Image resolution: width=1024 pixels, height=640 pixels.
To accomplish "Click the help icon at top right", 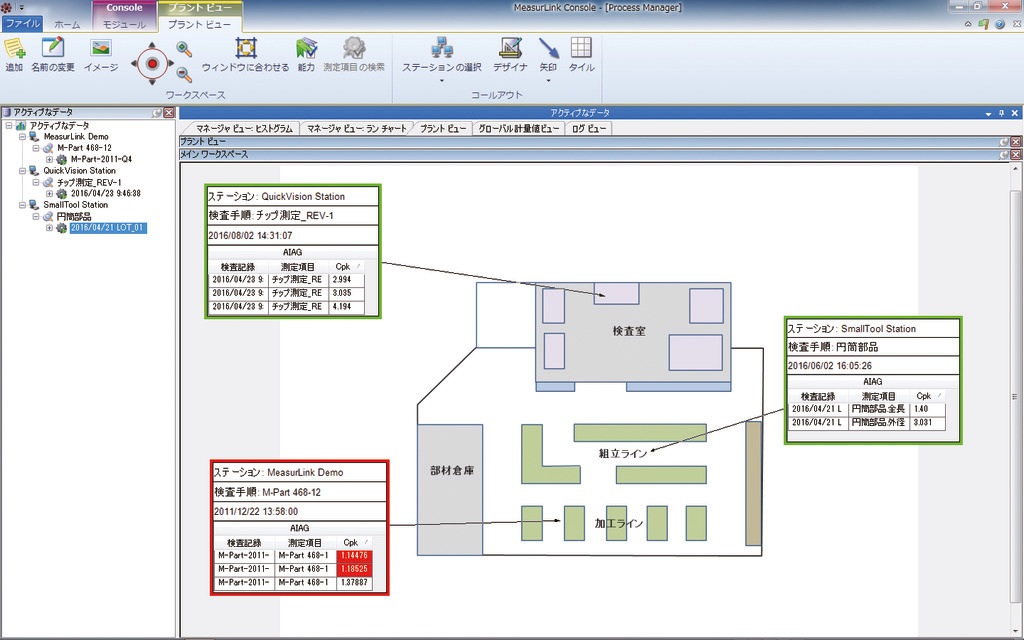I will [1000, 24].
